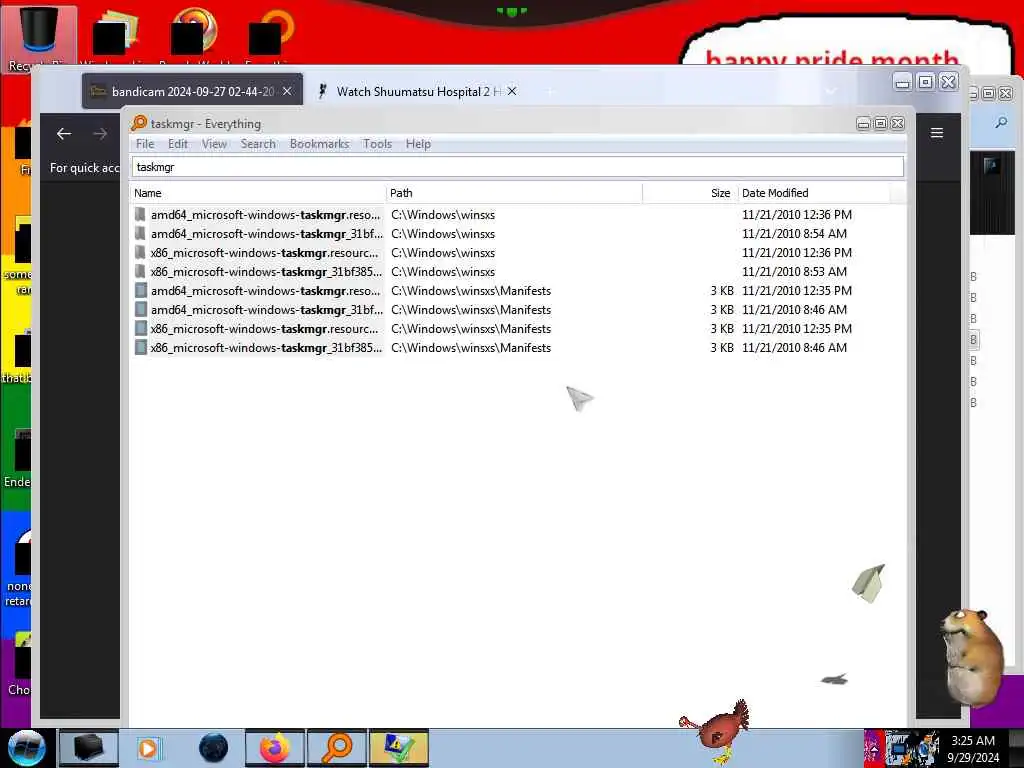
Task: Open the media player taskbar icon
Action: pos(150,748)
